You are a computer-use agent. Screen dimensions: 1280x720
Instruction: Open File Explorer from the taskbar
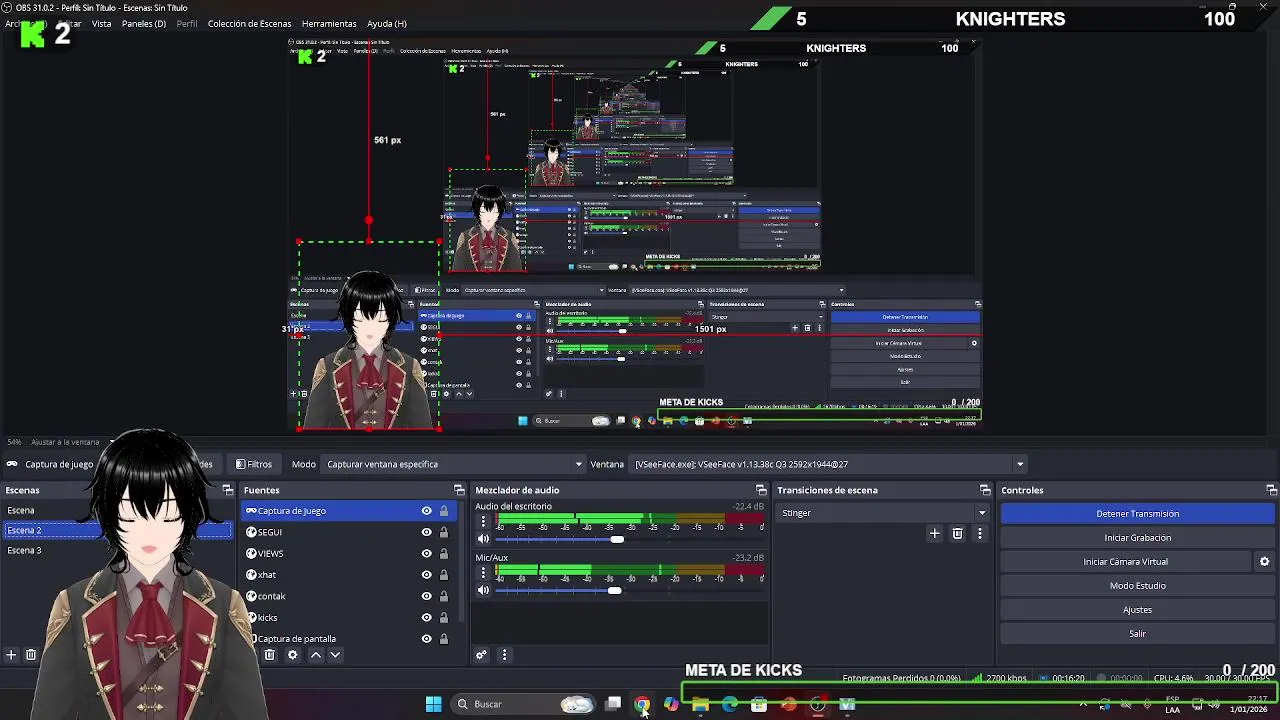pyautogui.click(x=700, y=704)
